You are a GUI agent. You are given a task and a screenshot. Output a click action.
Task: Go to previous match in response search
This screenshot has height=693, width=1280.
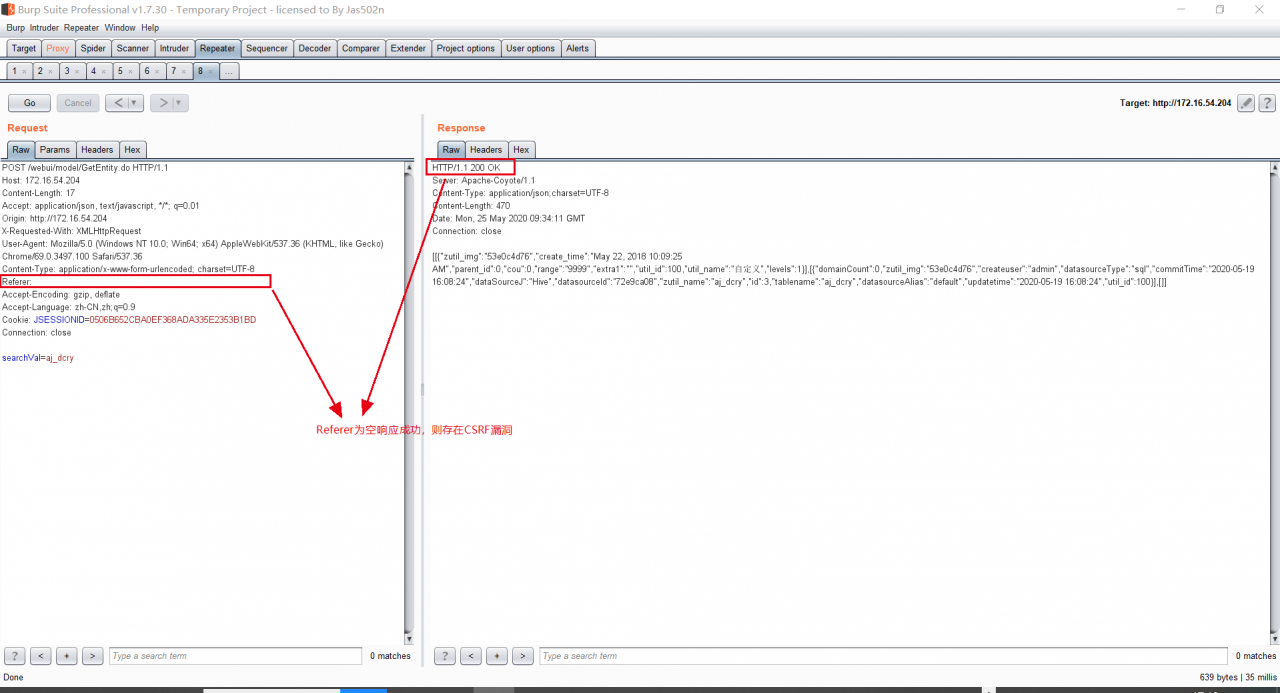pos(471,656)
